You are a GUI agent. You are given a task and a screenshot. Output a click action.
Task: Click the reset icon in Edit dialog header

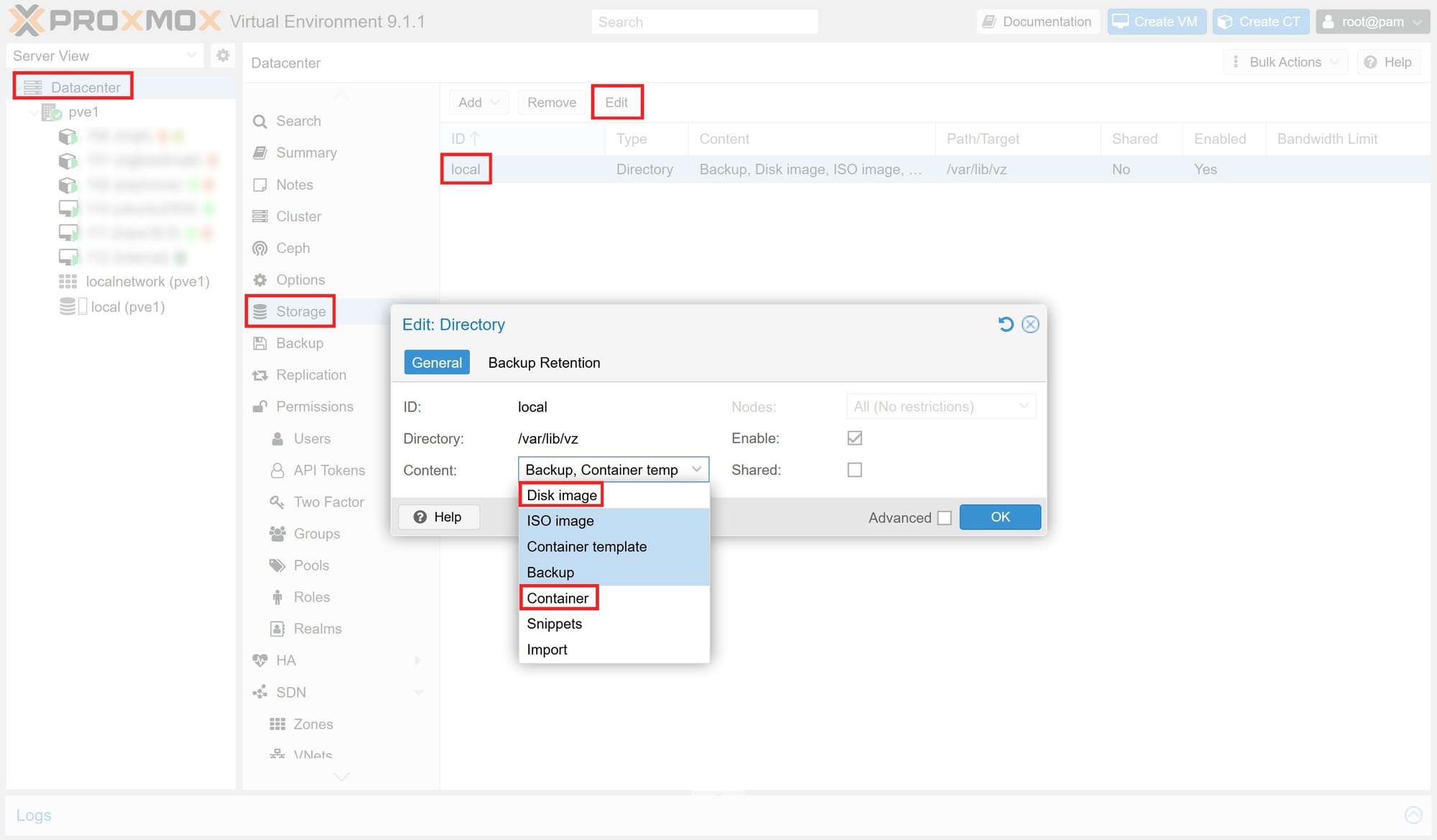pyautogui.click(x=1006, y=324)
